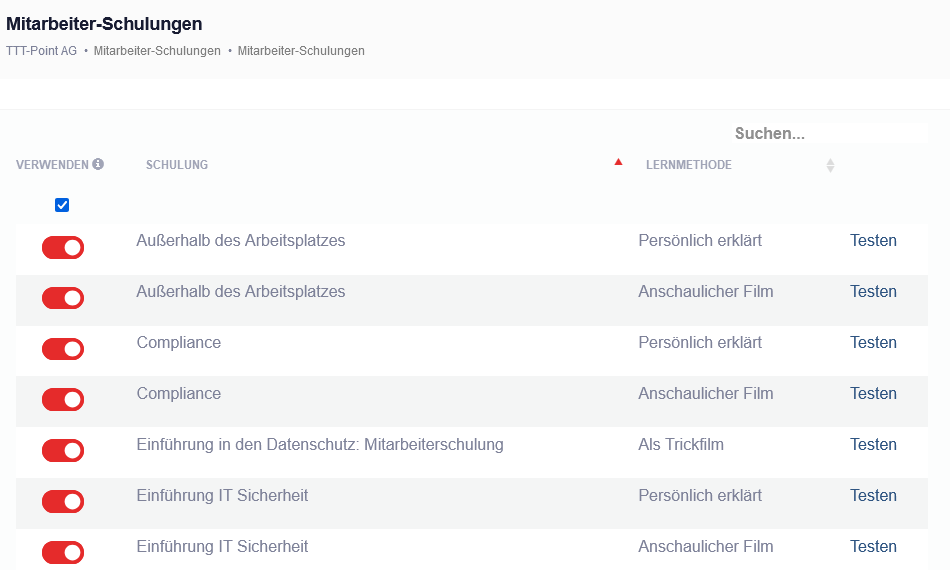Test the Compliance, Anschaulicher Film training
Screen dimensions: 950x570
click(873, 394)
